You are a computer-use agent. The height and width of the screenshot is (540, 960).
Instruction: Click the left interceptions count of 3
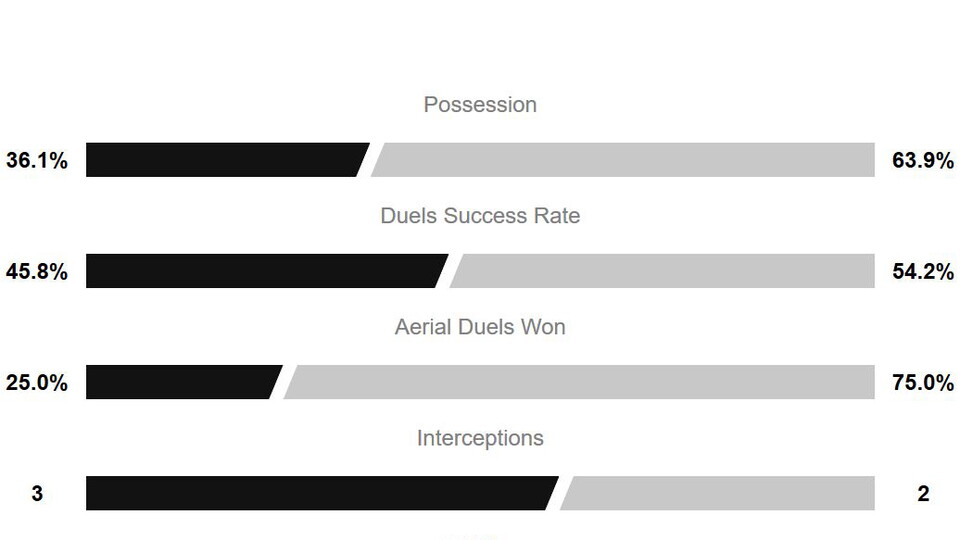(x=37, y=493)
